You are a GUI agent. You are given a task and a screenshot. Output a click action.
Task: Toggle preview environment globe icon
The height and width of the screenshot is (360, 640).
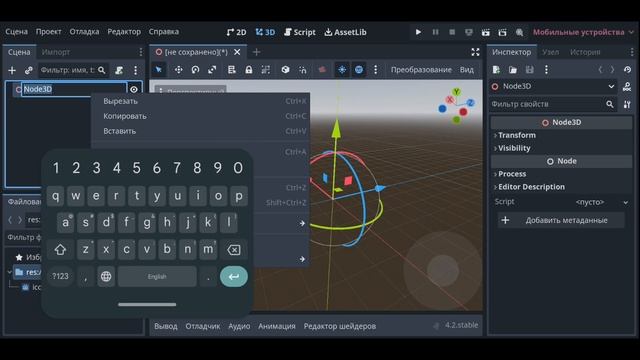359,70
